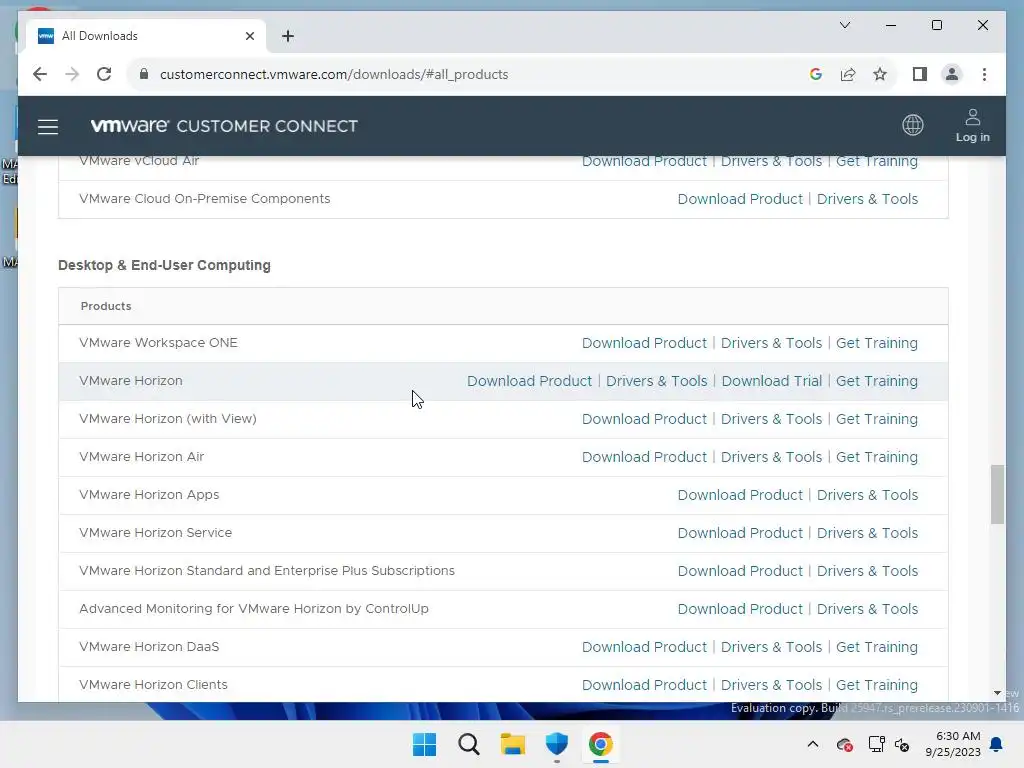This screenshot has width=1024, height=768.
Task: Select the All Downloads tab
Action: pyautogui.click(x=146, y=36)
